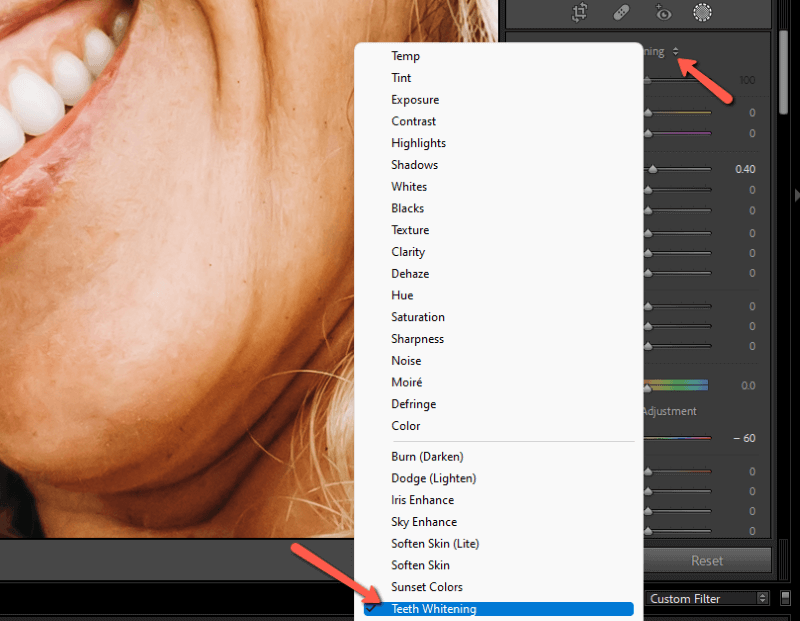This screenshot has height=621, width=800.
Task: Select the Spot Removal tool
Action: tap(621, 13)
